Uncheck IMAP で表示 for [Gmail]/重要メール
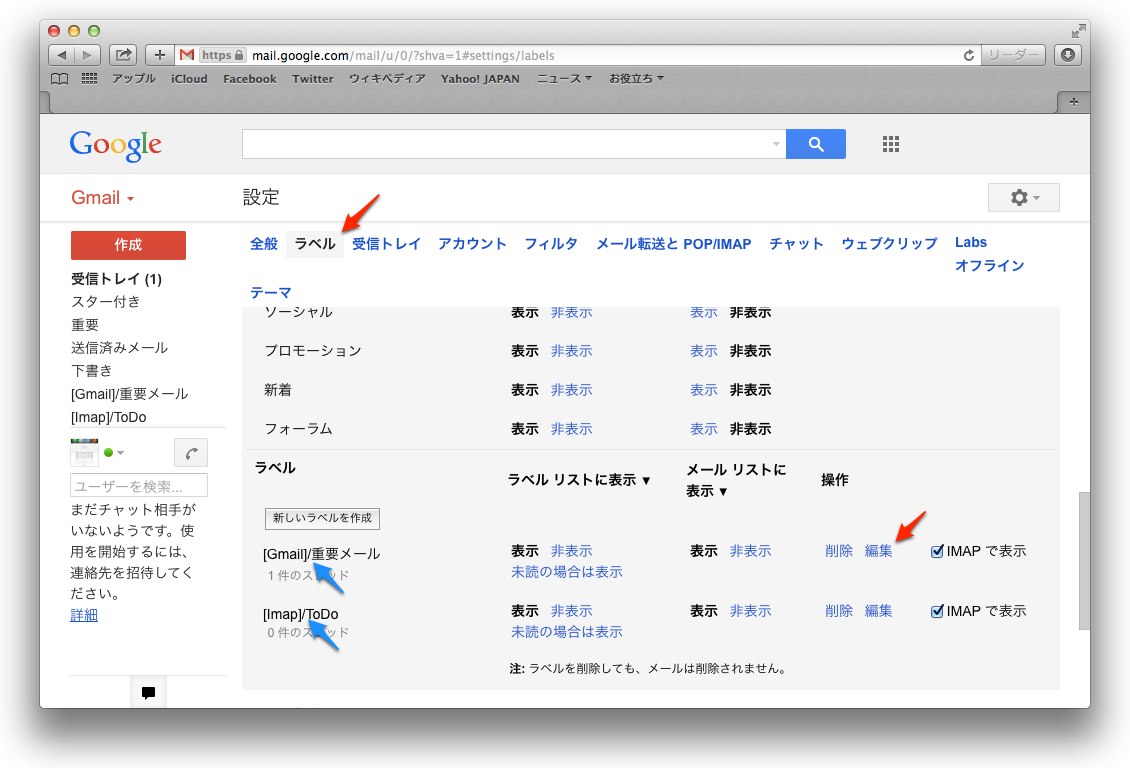 [937, 551]
